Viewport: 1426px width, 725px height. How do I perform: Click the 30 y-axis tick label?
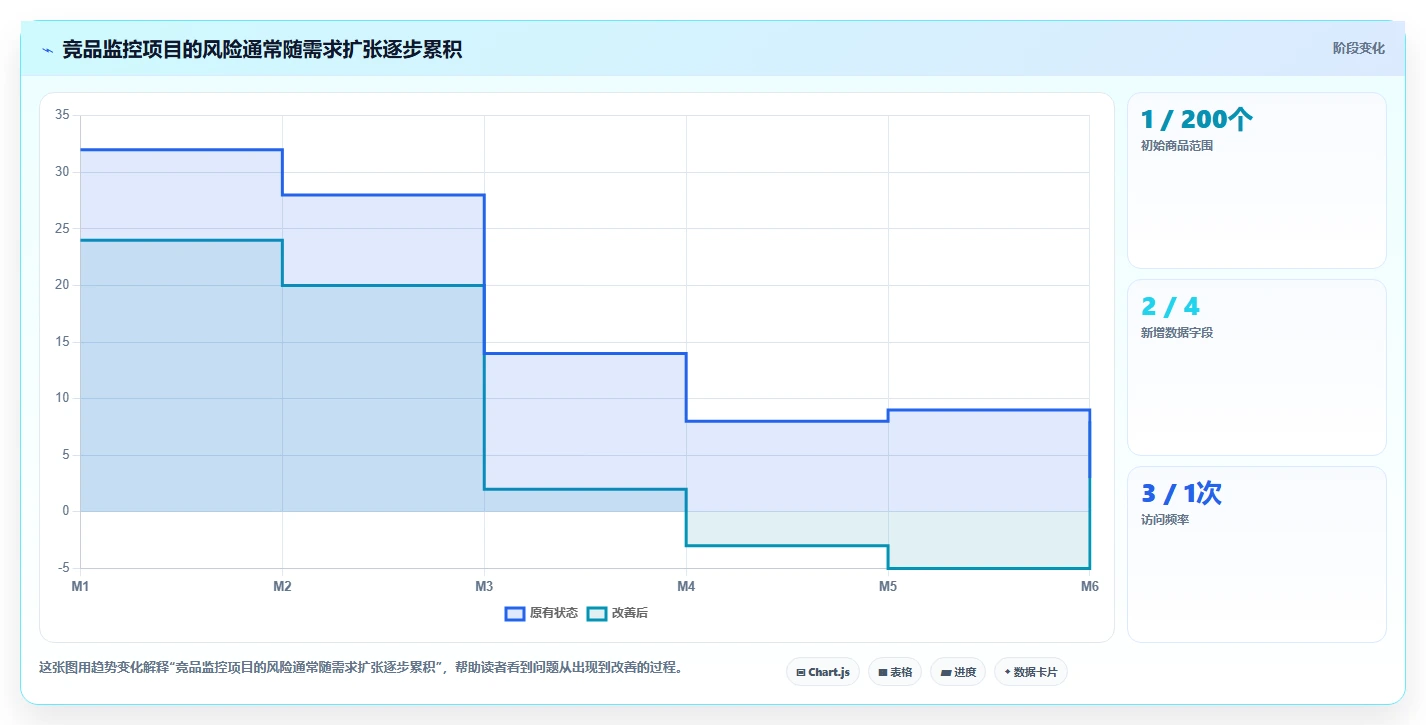click(x=62, y=172)
